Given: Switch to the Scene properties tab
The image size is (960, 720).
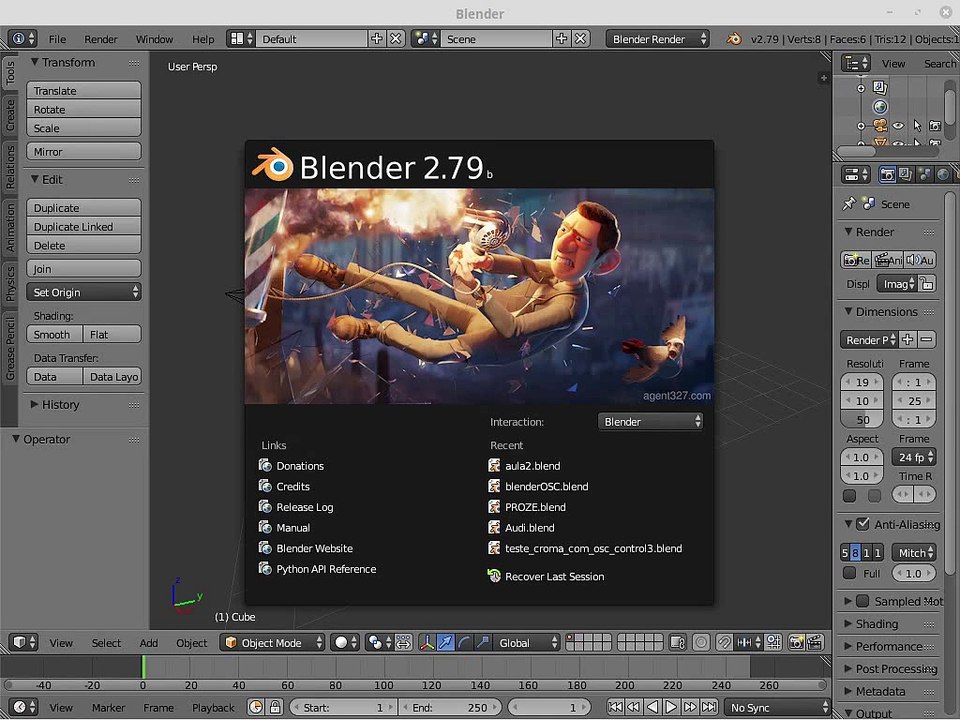Looking at the screenshot, I should (924, 174).
